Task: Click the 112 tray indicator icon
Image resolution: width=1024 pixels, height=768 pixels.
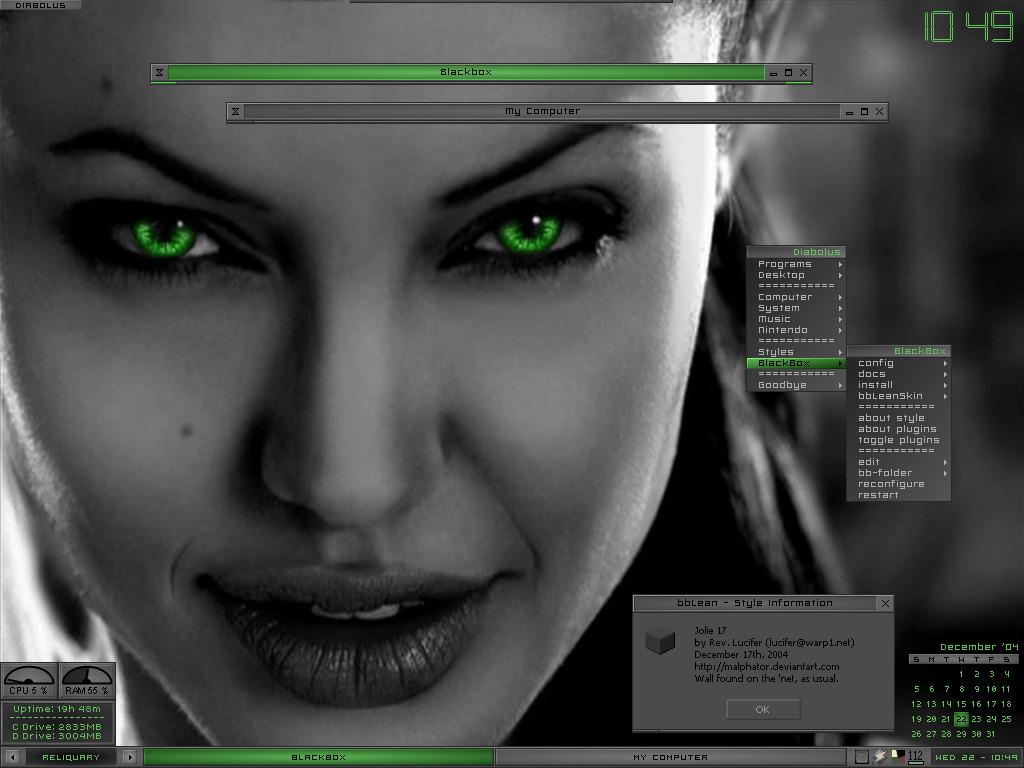Action: click(916, 756)
